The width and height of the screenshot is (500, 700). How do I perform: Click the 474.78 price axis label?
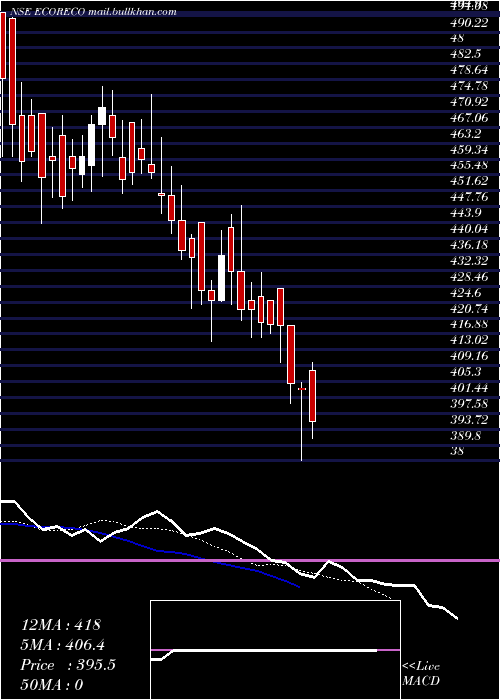click(x=469, y=85)
